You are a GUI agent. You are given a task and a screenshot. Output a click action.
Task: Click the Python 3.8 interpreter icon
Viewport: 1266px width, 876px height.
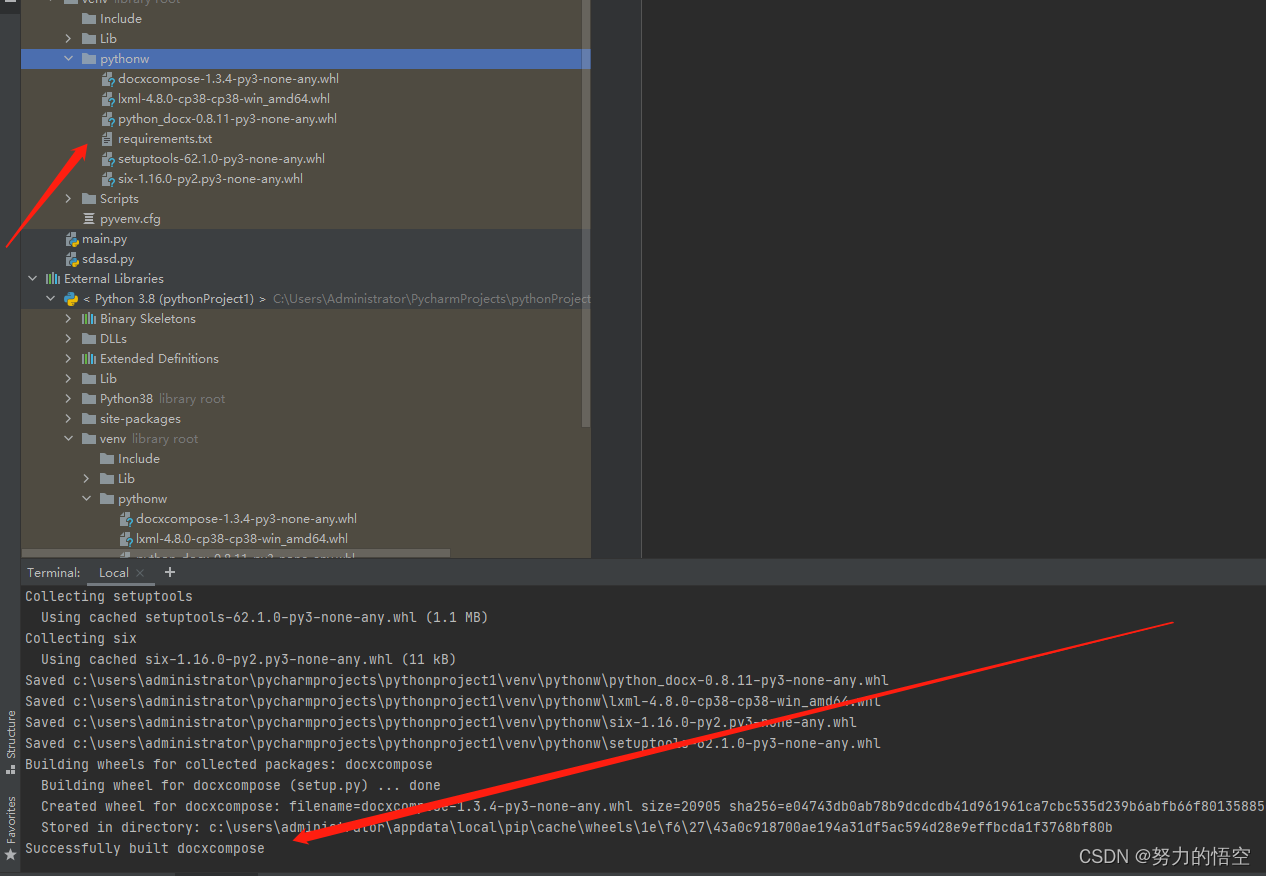(70, 298)
